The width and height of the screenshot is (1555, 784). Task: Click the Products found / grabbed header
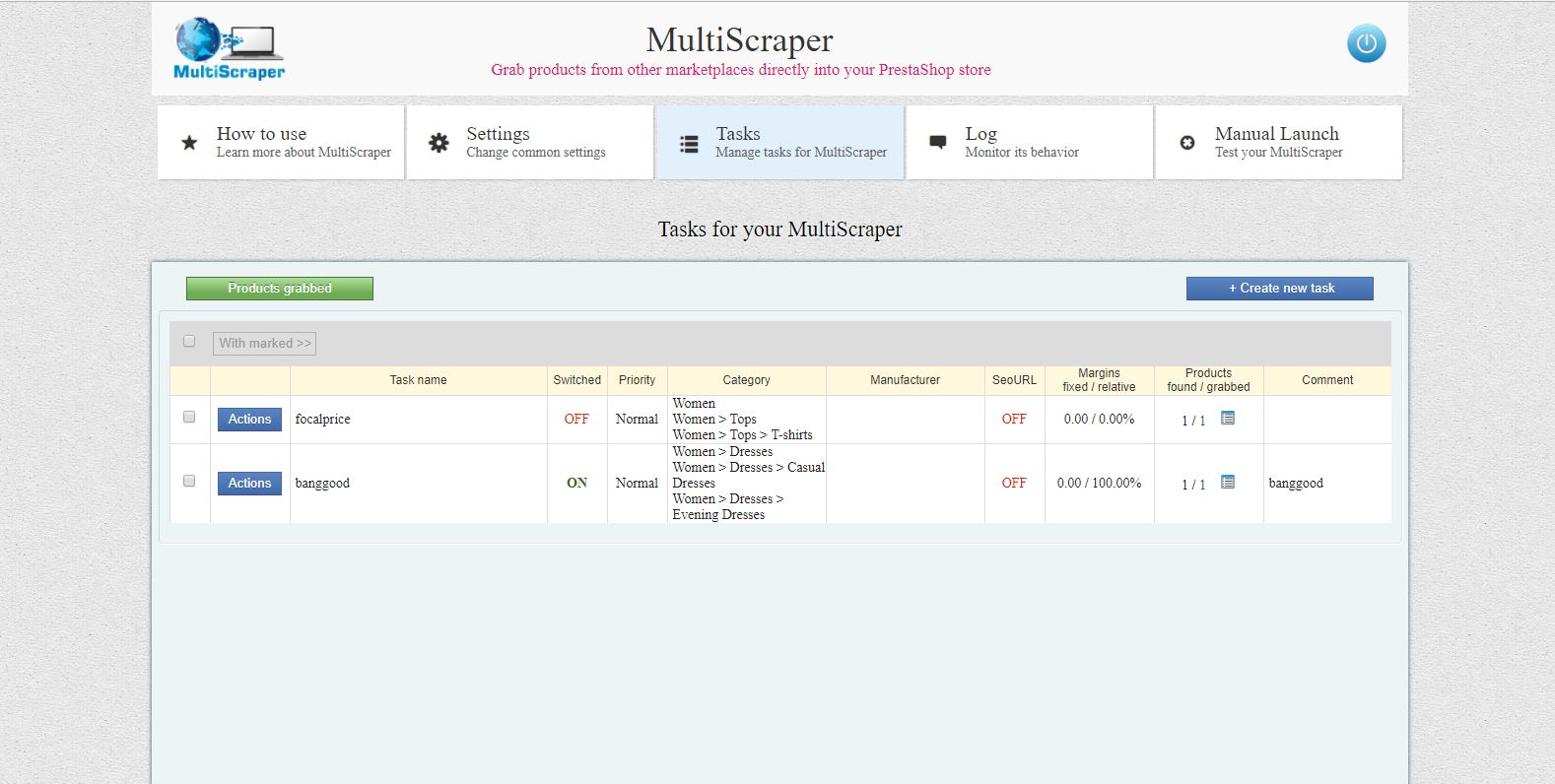point(1208,380)
